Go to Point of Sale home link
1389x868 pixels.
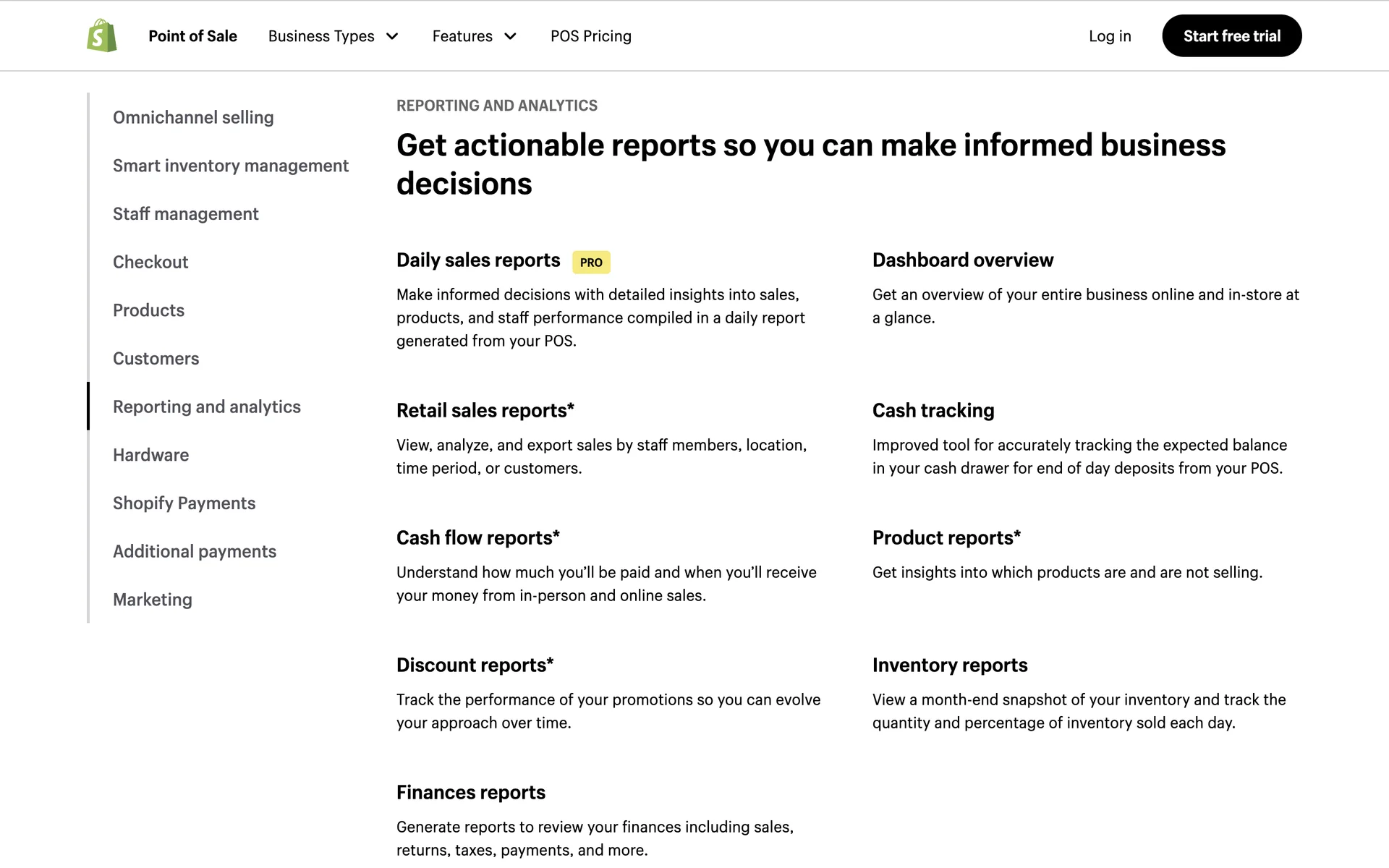coord(192,36)
